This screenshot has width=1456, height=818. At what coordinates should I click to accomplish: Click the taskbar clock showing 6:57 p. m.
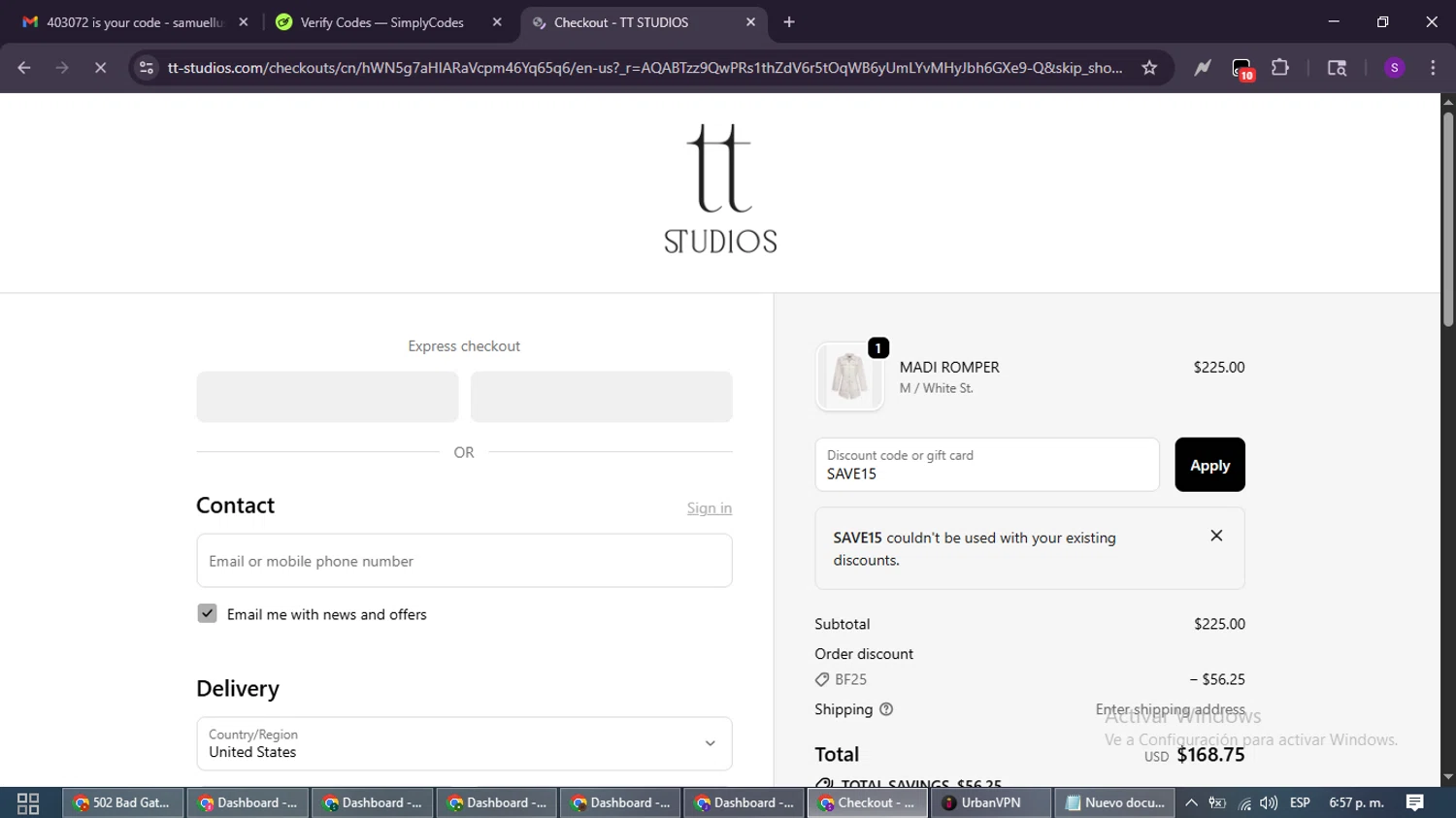tap(1356, 802)
